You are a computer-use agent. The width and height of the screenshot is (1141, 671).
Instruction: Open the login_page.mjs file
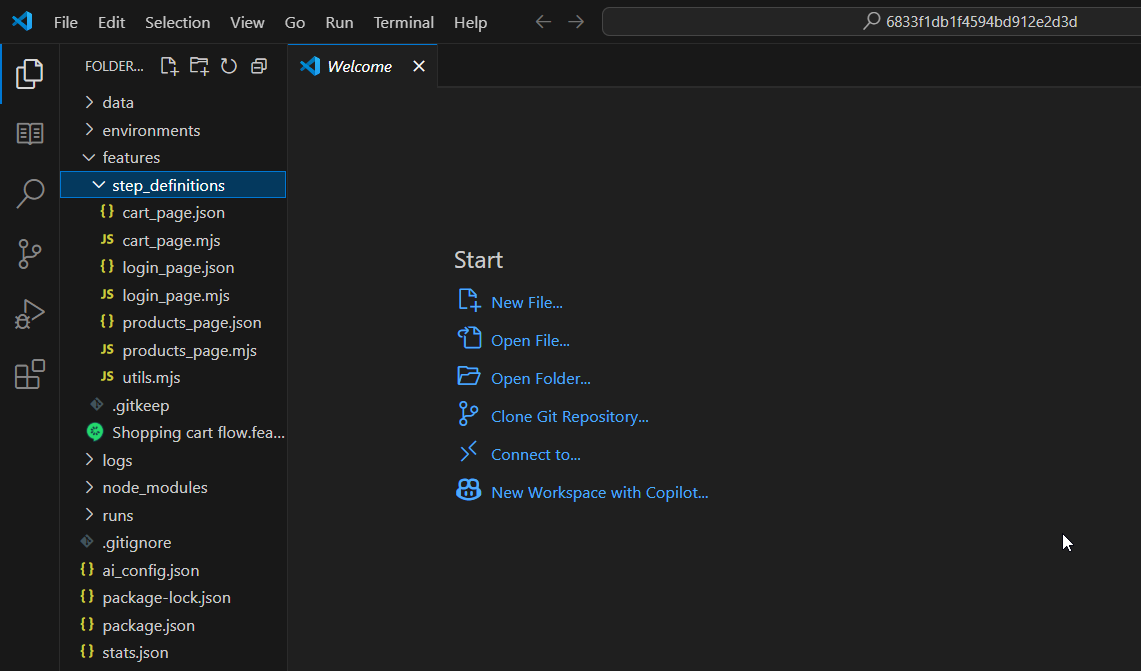pyautogui.click(x=176, y=296)
